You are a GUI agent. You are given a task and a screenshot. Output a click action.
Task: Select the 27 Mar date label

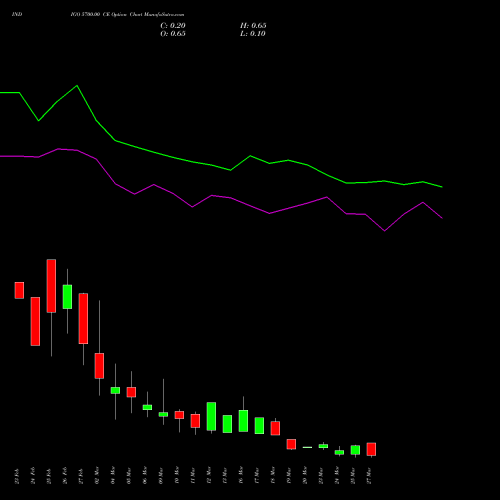pos(369,476)
